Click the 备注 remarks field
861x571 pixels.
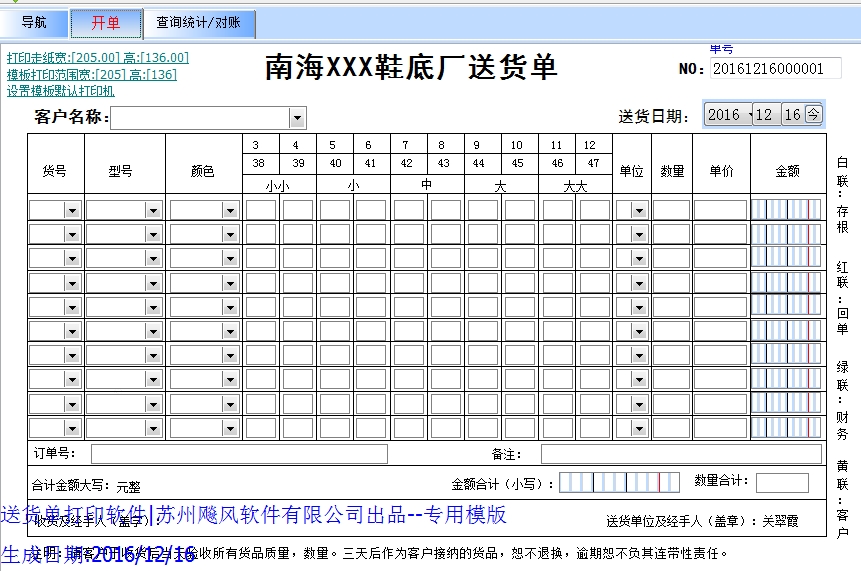(x=681, y=454)
